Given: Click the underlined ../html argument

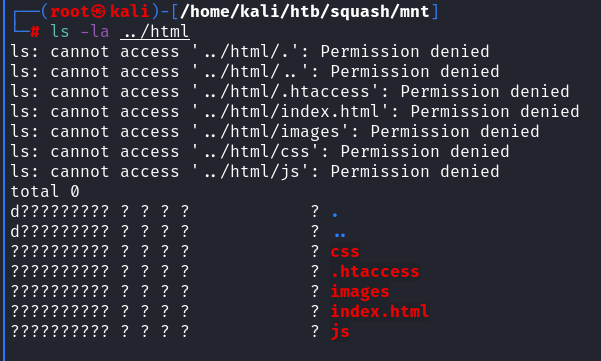Looking at the screenshot, I should (x=155, y=31).
